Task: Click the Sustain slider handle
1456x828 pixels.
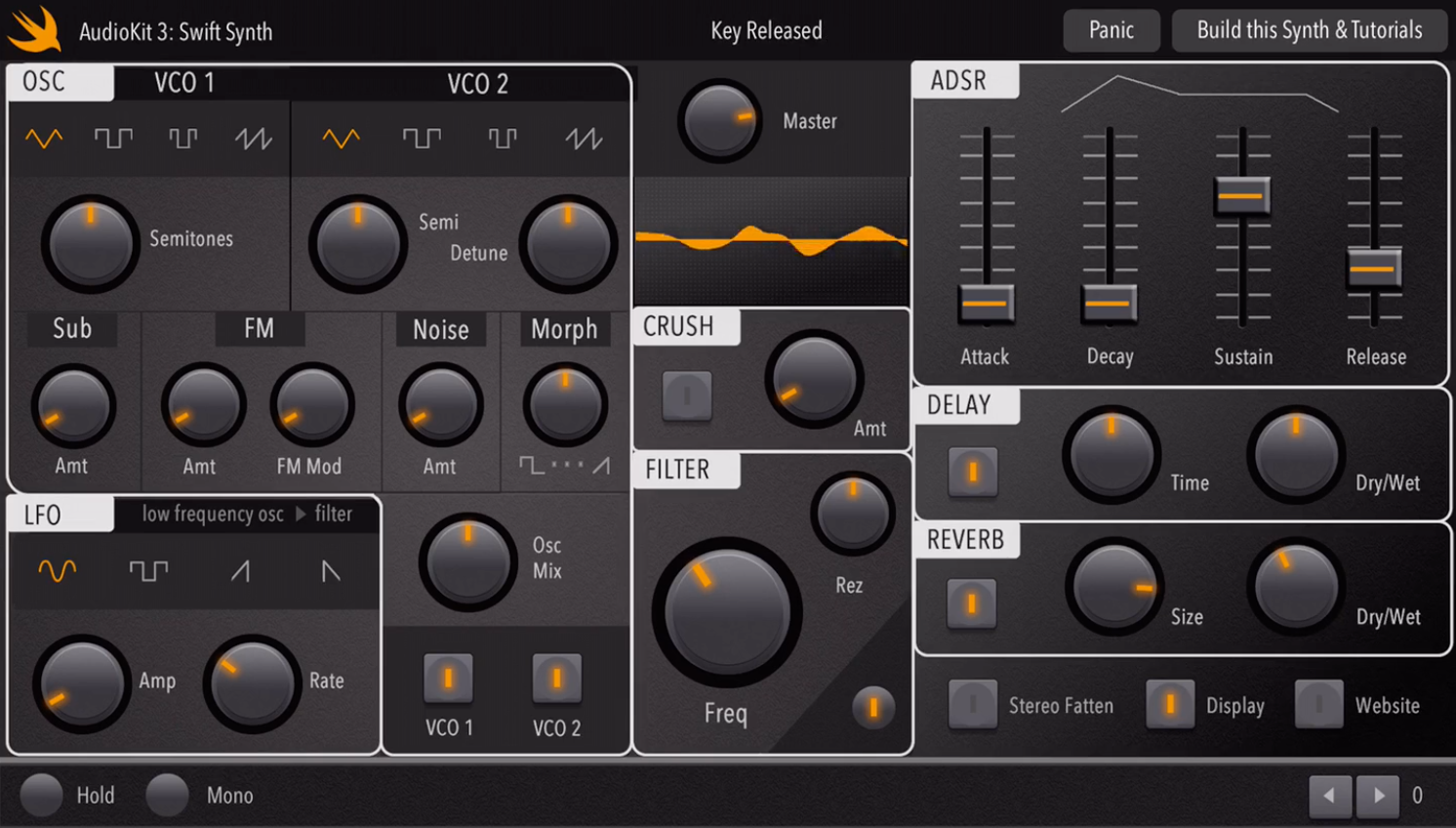Action: (x=1242, y=196)
